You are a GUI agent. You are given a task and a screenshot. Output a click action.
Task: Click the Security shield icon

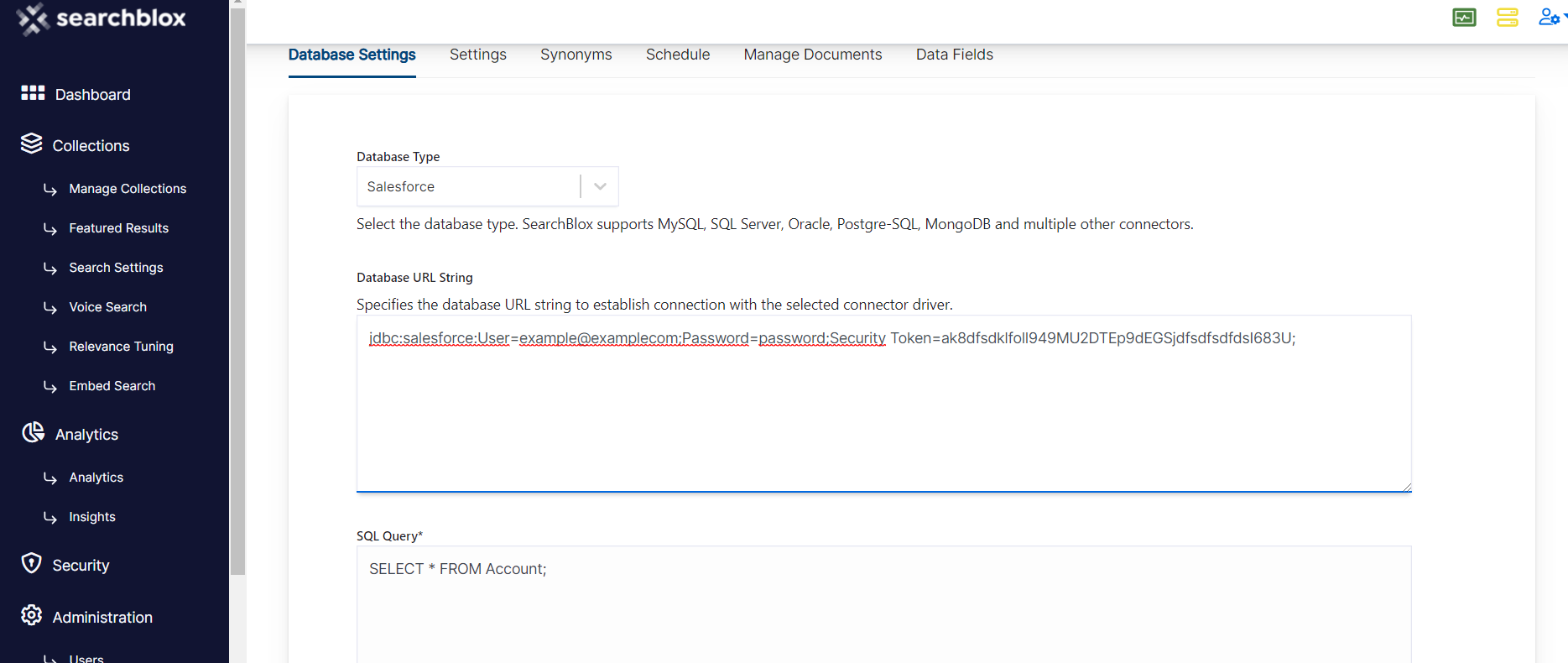point(31,563)
